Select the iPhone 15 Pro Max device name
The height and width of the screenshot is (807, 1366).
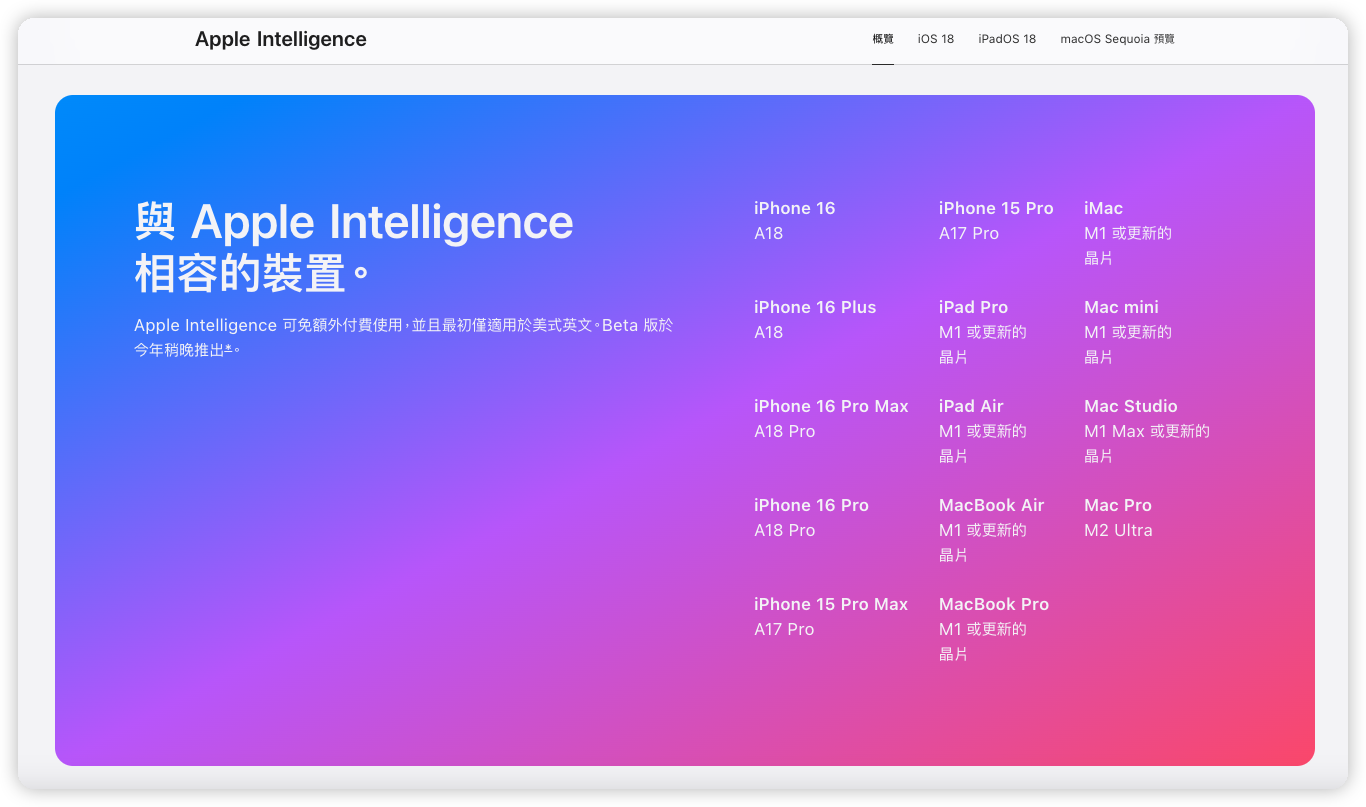click(831, 604)
